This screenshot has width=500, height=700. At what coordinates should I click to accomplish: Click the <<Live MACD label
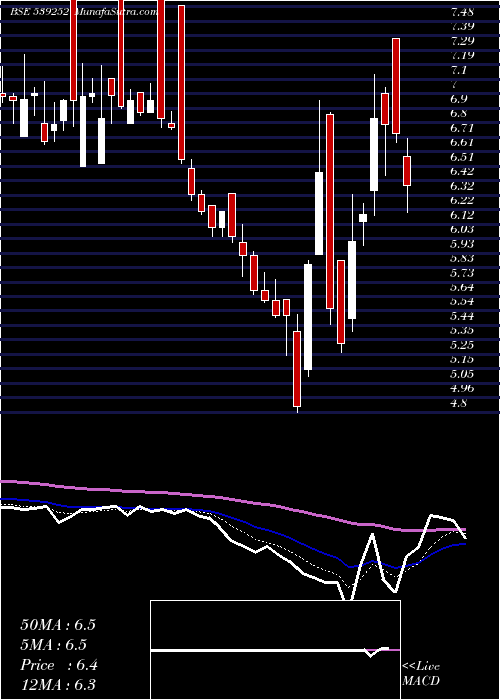pyautogui.click(x=421, y=674)
